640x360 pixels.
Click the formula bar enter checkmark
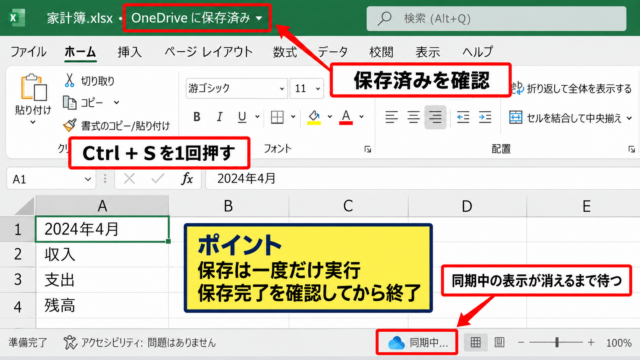click(x=158, y=179)
